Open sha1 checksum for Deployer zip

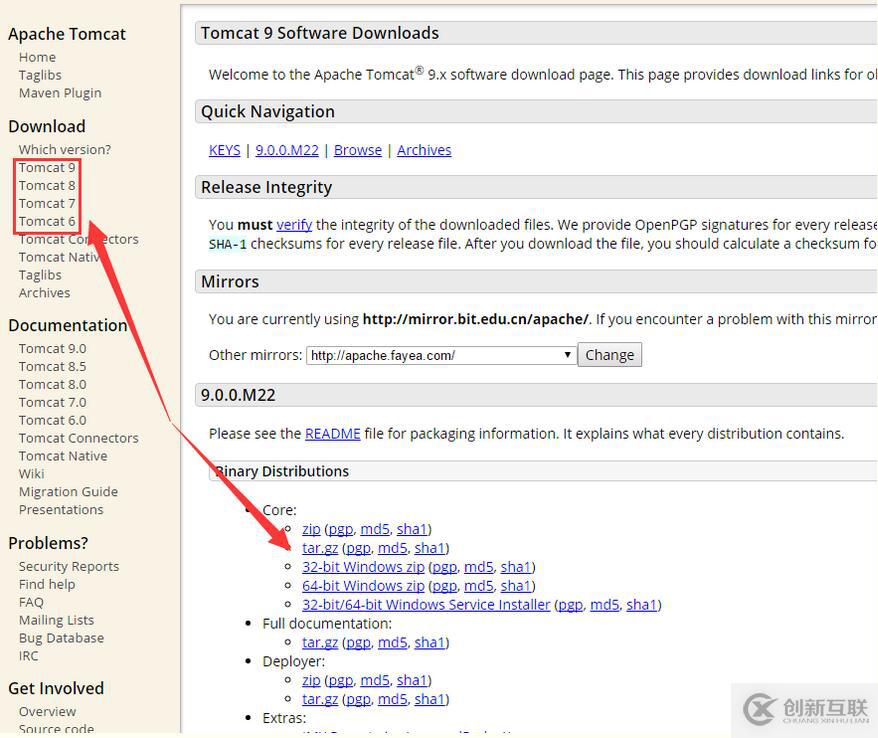point(412,680)
